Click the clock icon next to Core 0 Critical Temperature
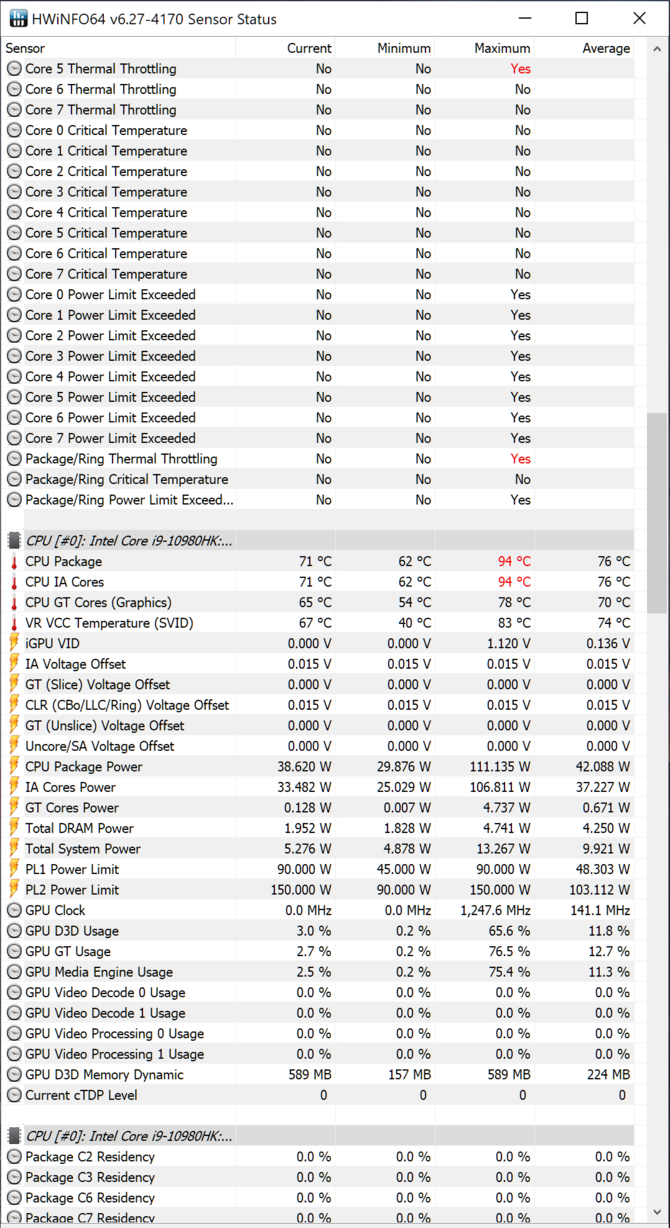Image resolution: width=670 pixels, height=1228 pixels. (14, 131)
